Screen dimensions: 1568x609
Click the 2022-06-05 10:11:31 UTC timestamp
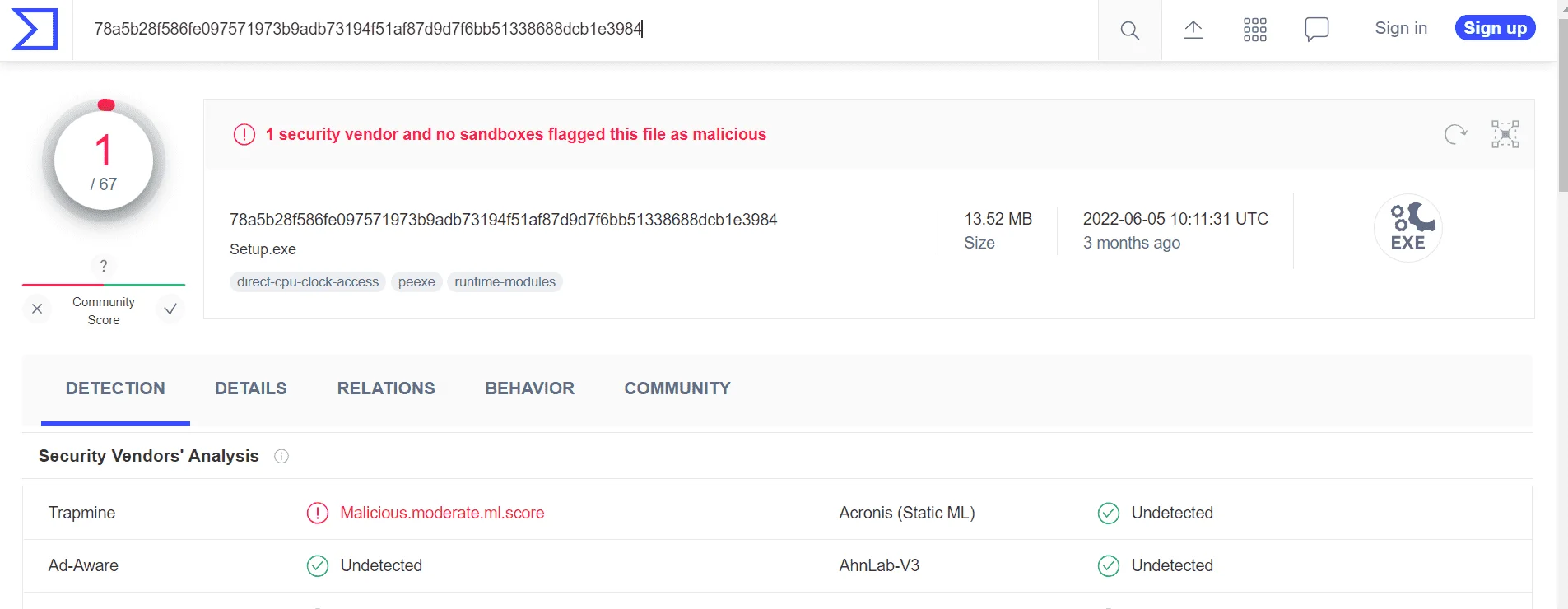tap(1175, 219)
